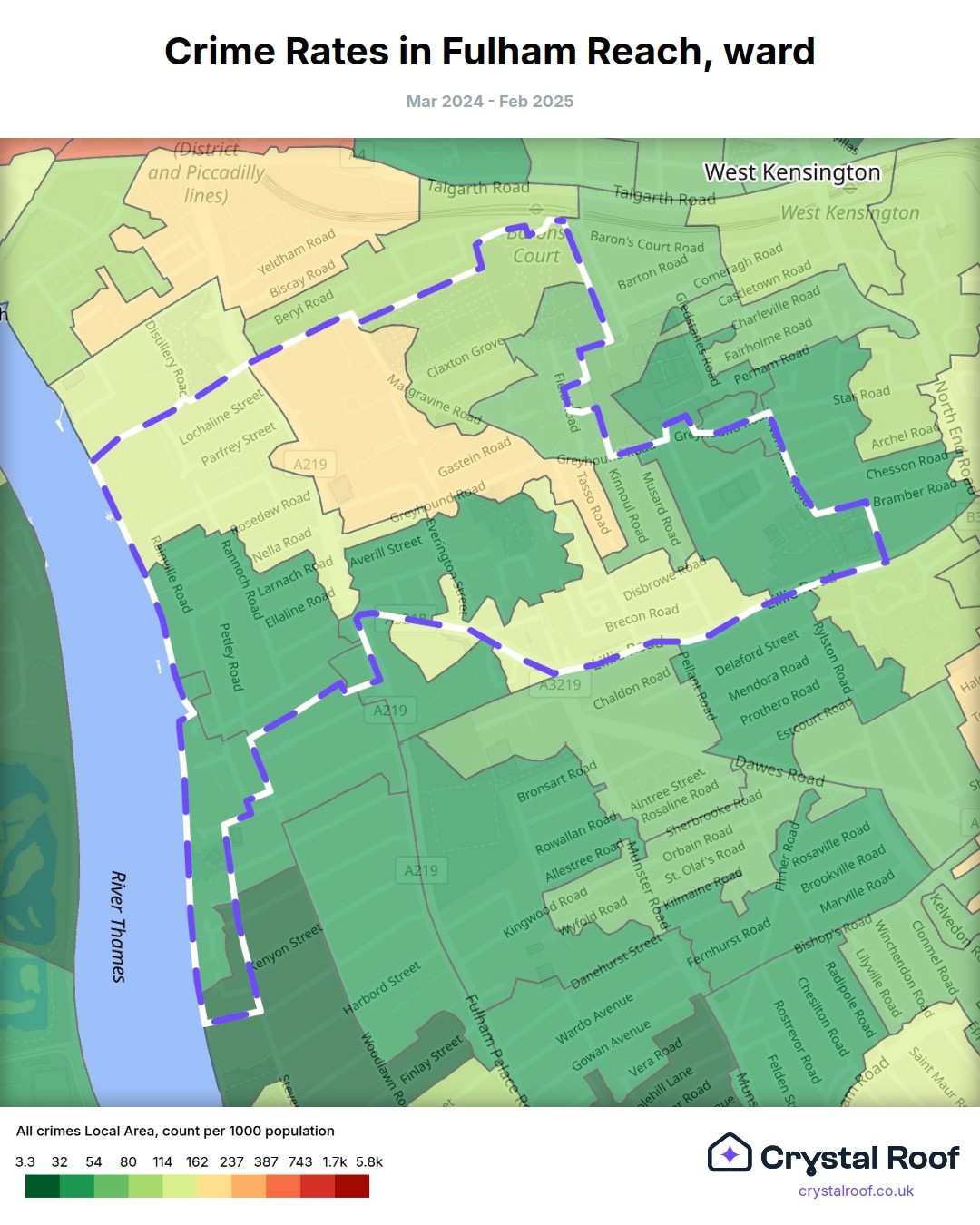Select the white West Kensington station label
980x1225 pixels.
(x=792, y=172)
